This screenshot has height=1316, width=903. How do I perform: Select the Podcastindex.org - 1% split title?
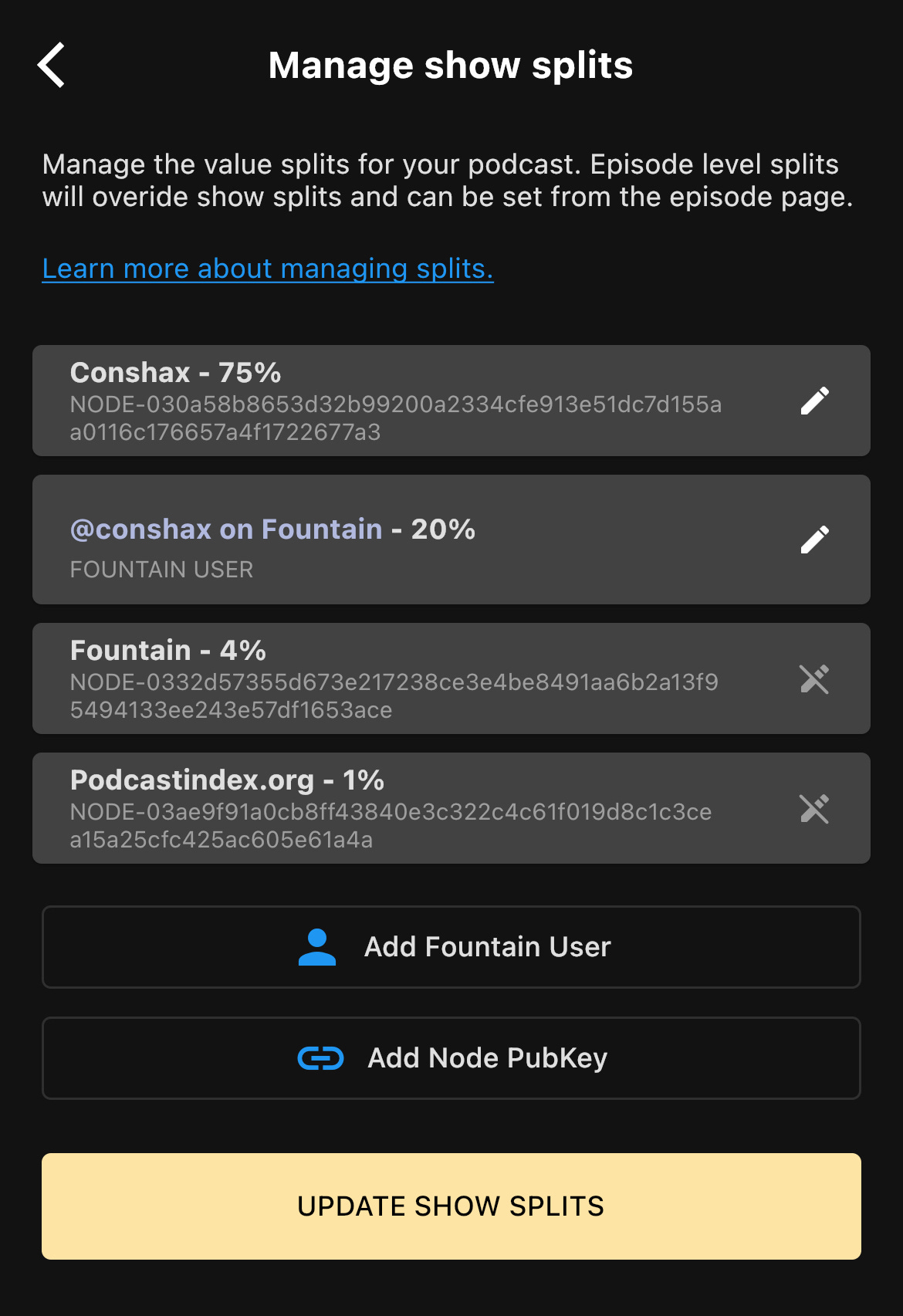227,780
